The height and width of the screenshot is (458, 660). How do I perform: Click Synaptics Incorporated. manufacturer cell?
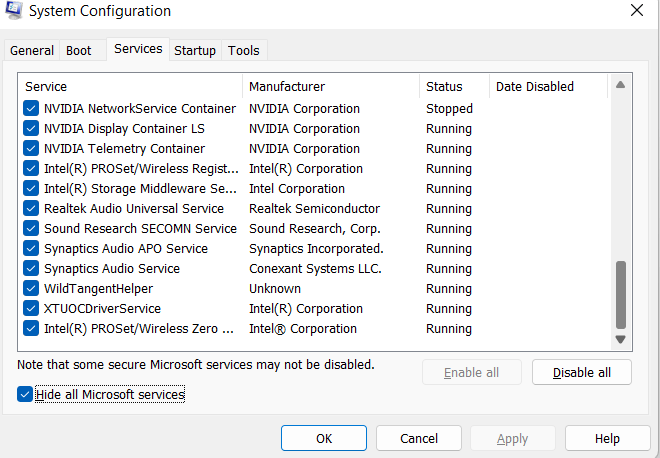[316, 248]
